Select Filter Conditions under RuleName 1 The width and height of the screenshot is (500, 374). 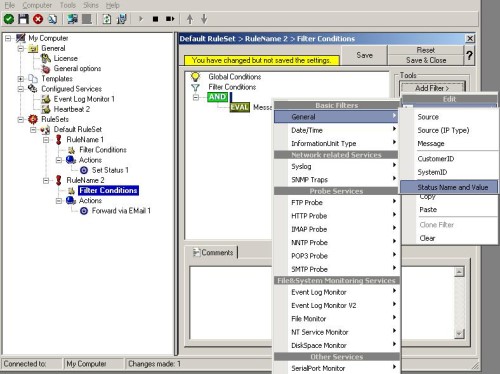tap(103, 150)
